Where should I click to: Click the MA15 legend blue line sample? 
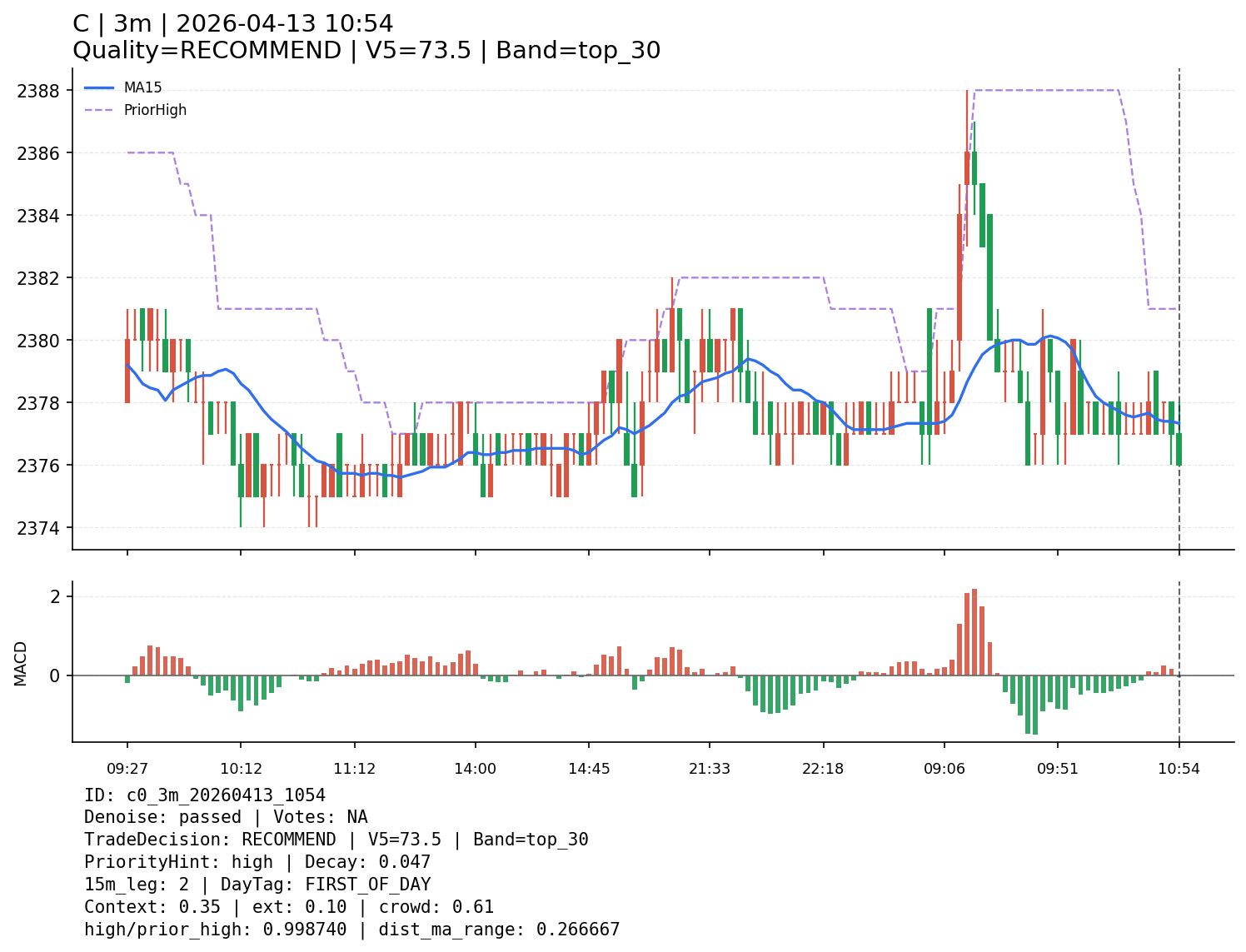pyautogui.click(x=98, y=87)
